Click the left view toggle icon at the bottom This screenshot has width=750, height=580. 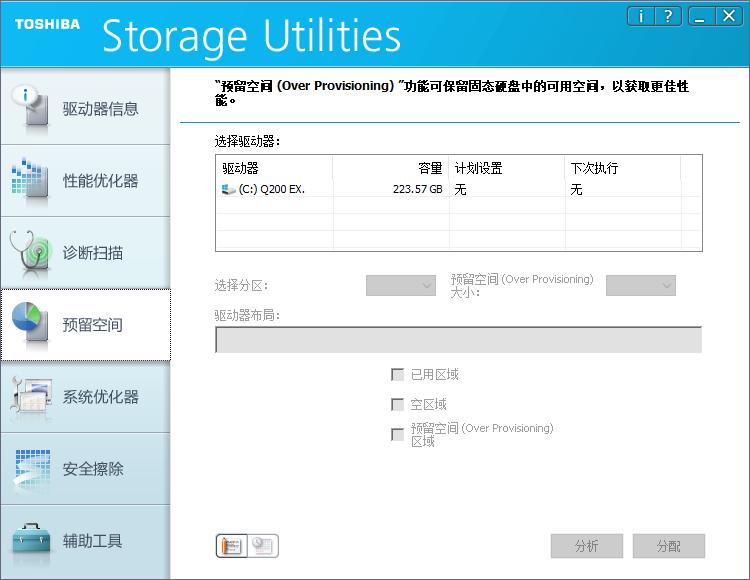(x=232, y=546)
